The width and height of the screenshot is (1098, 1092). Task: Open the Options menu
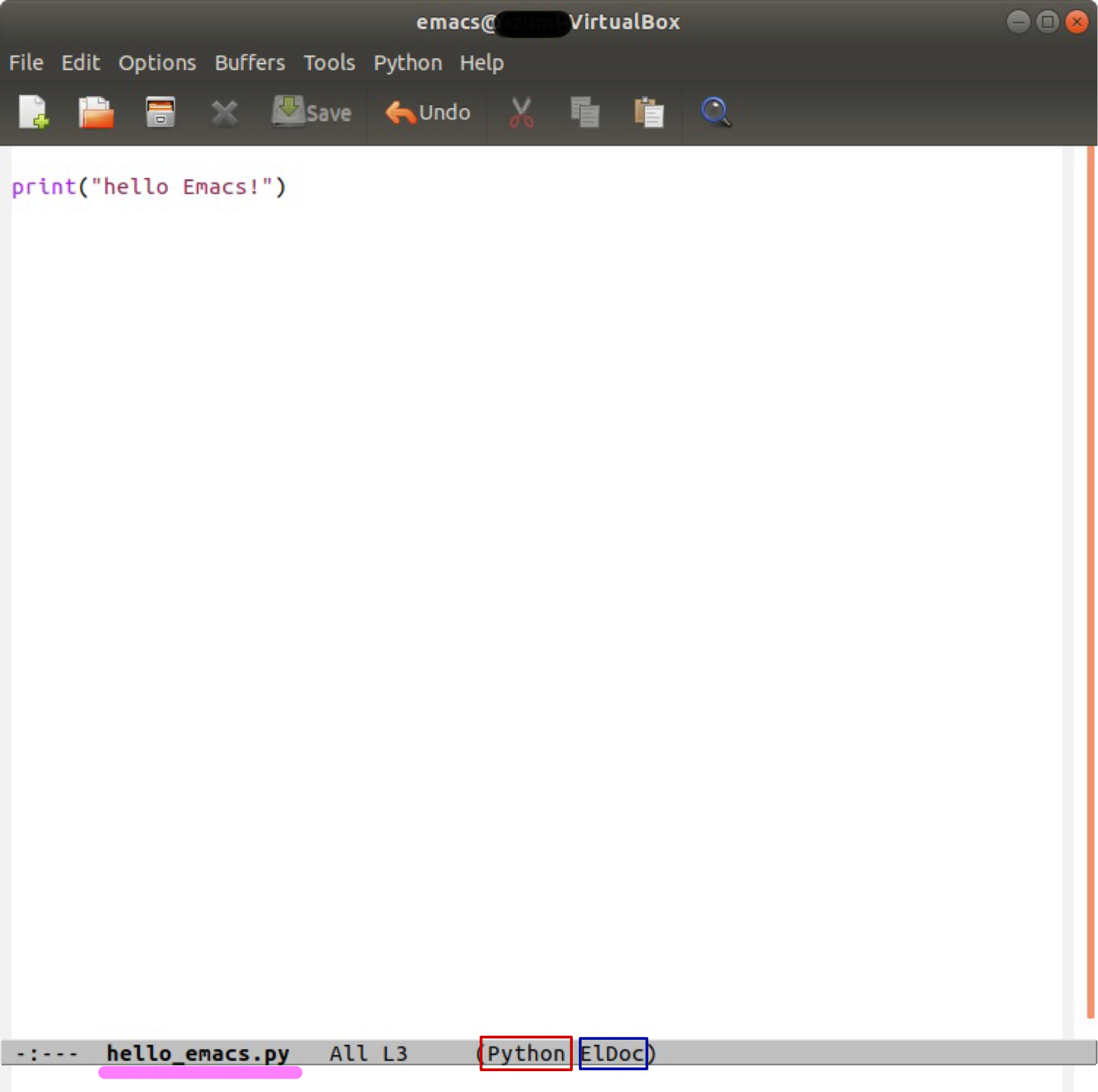157,63
